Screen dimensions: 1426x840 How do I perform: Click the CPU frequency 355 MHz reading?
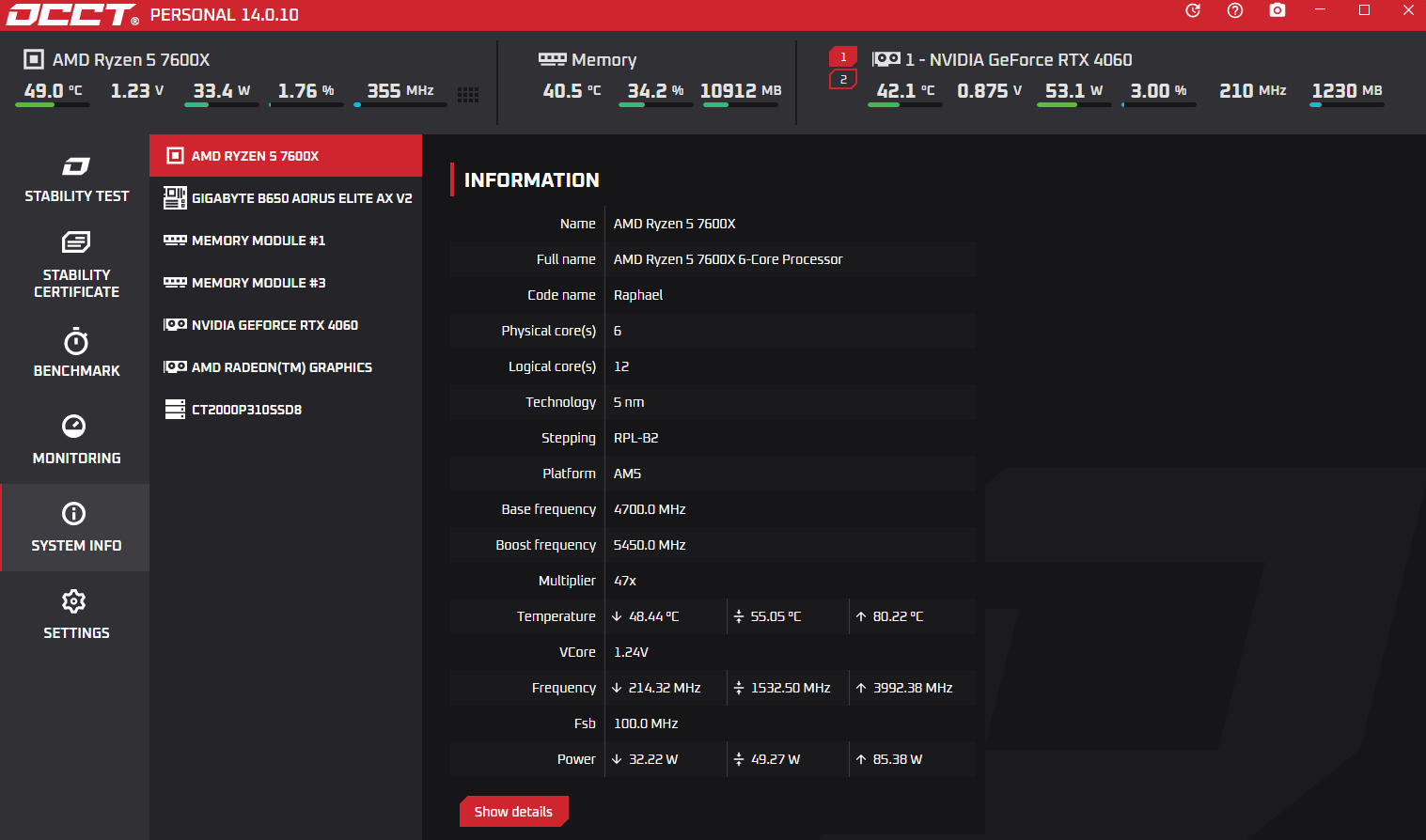tap(400, 91)
